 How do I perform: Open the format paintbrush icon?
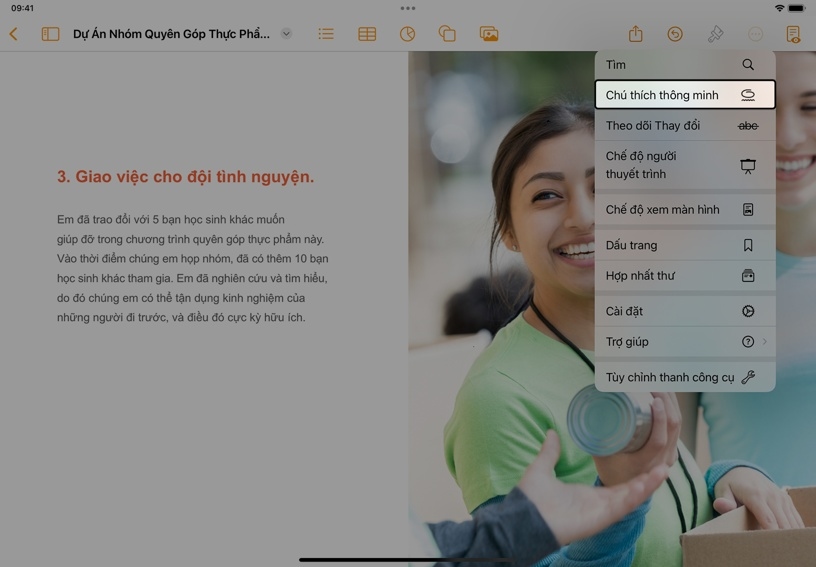[x=715, y=34]
